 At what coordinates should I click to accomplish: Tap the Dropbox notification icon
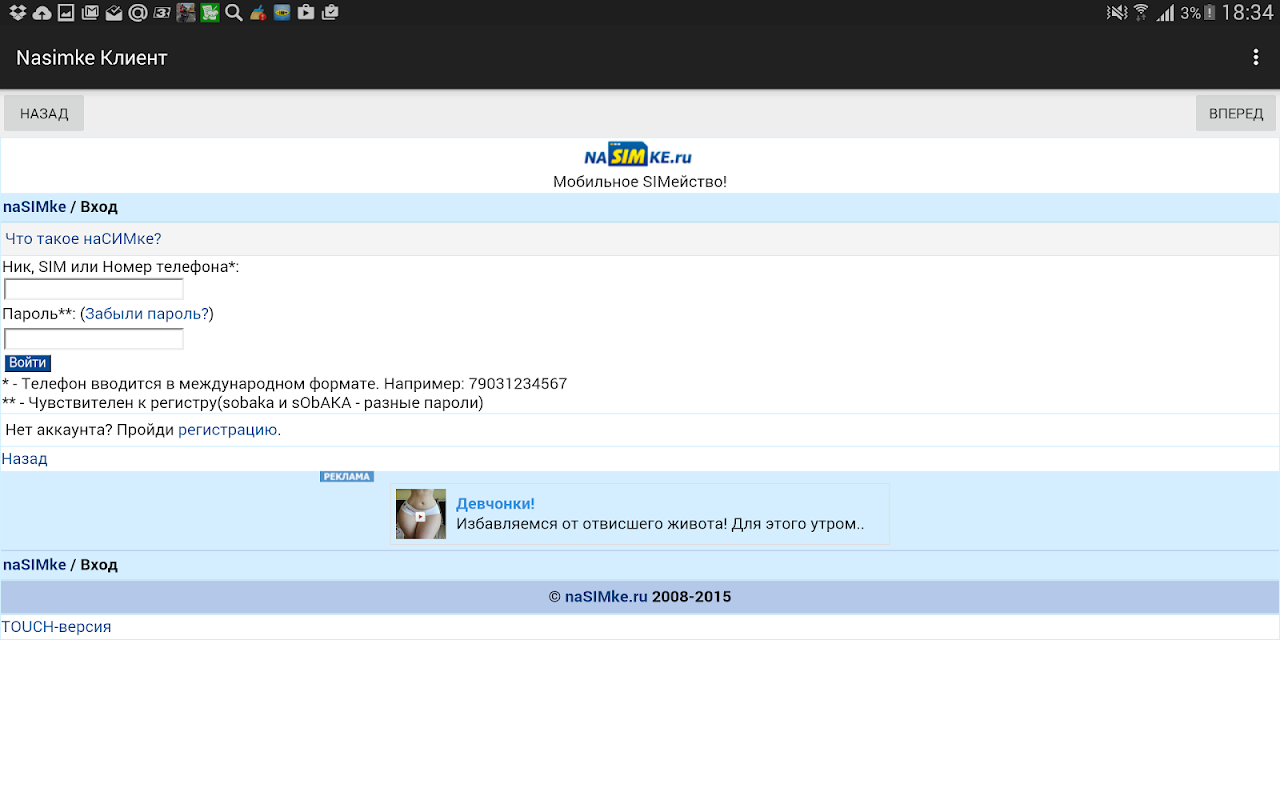[x=17, y=13]
